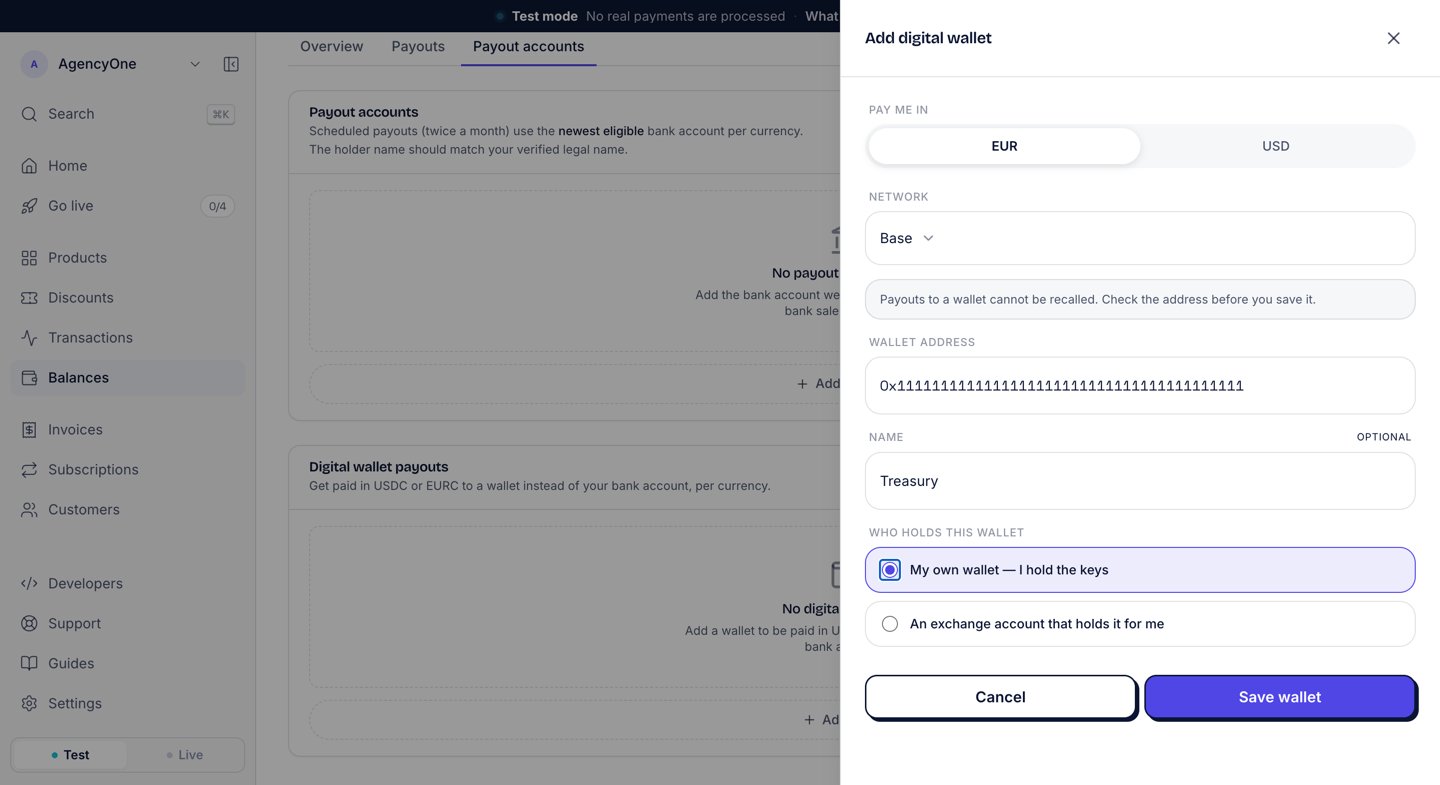
Task: Go to Transactions in the sidebar
Action: [x=128, y=338]
